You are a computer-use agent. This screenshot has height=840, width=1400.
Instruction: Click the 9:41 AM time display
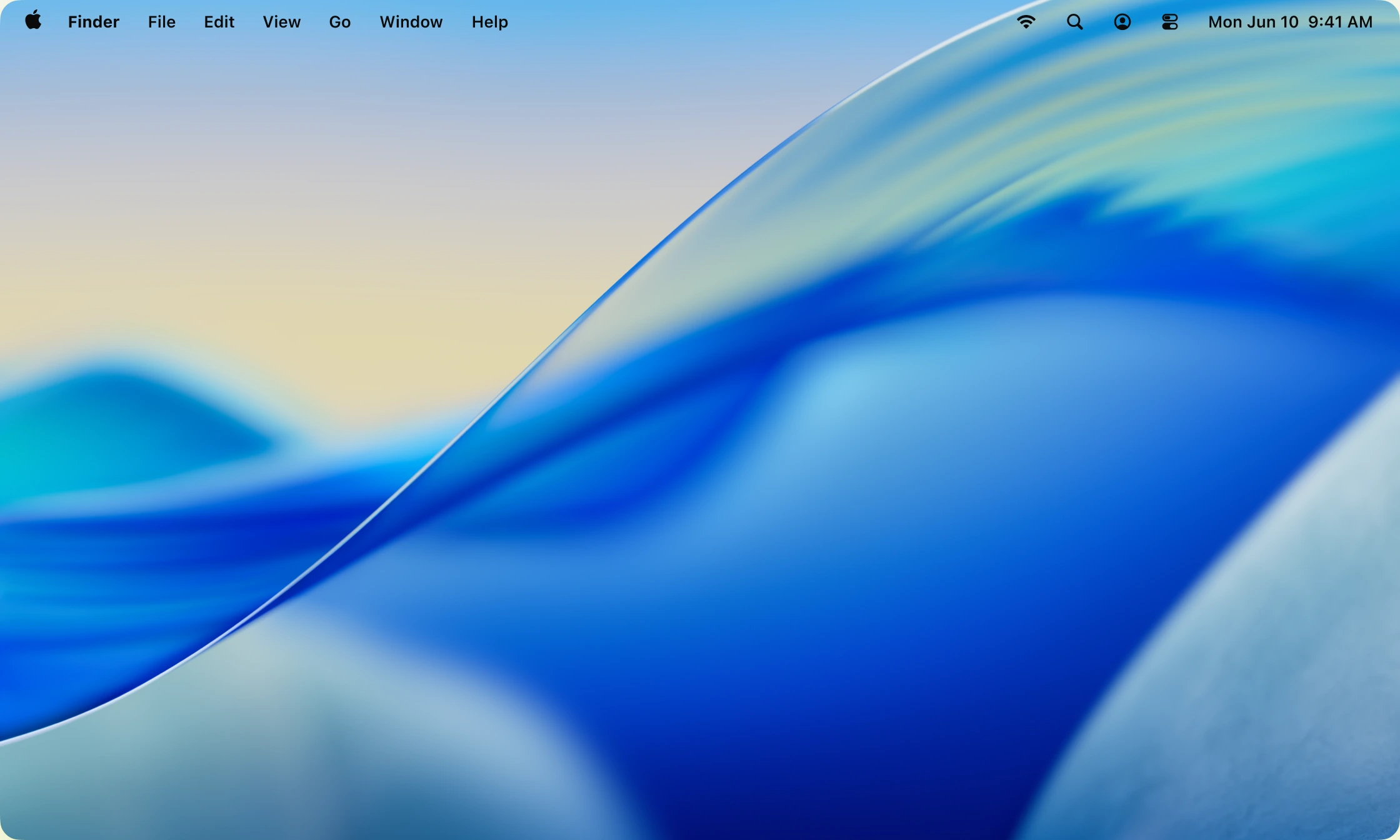pos(1340,22)
